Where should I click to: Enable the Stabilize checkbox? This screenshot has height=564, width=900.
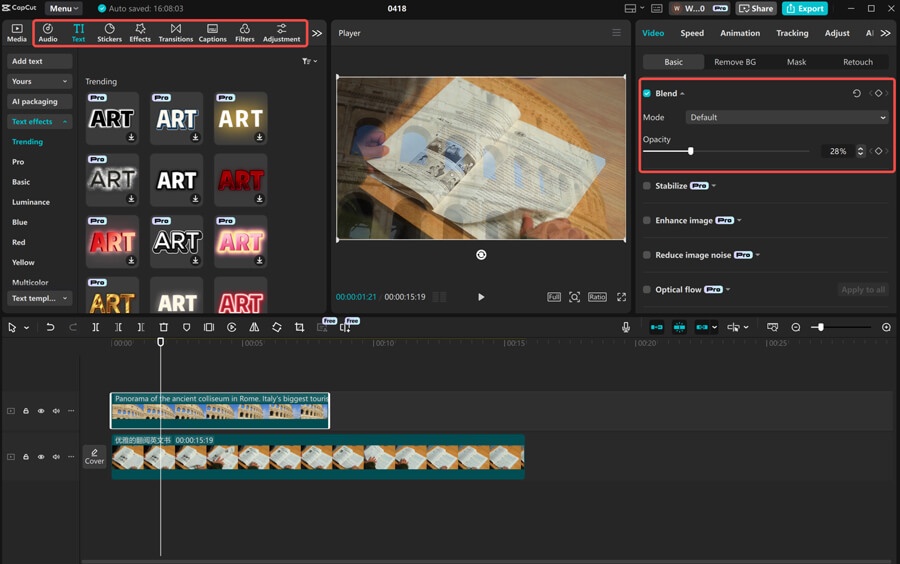(x=647, y=185)
